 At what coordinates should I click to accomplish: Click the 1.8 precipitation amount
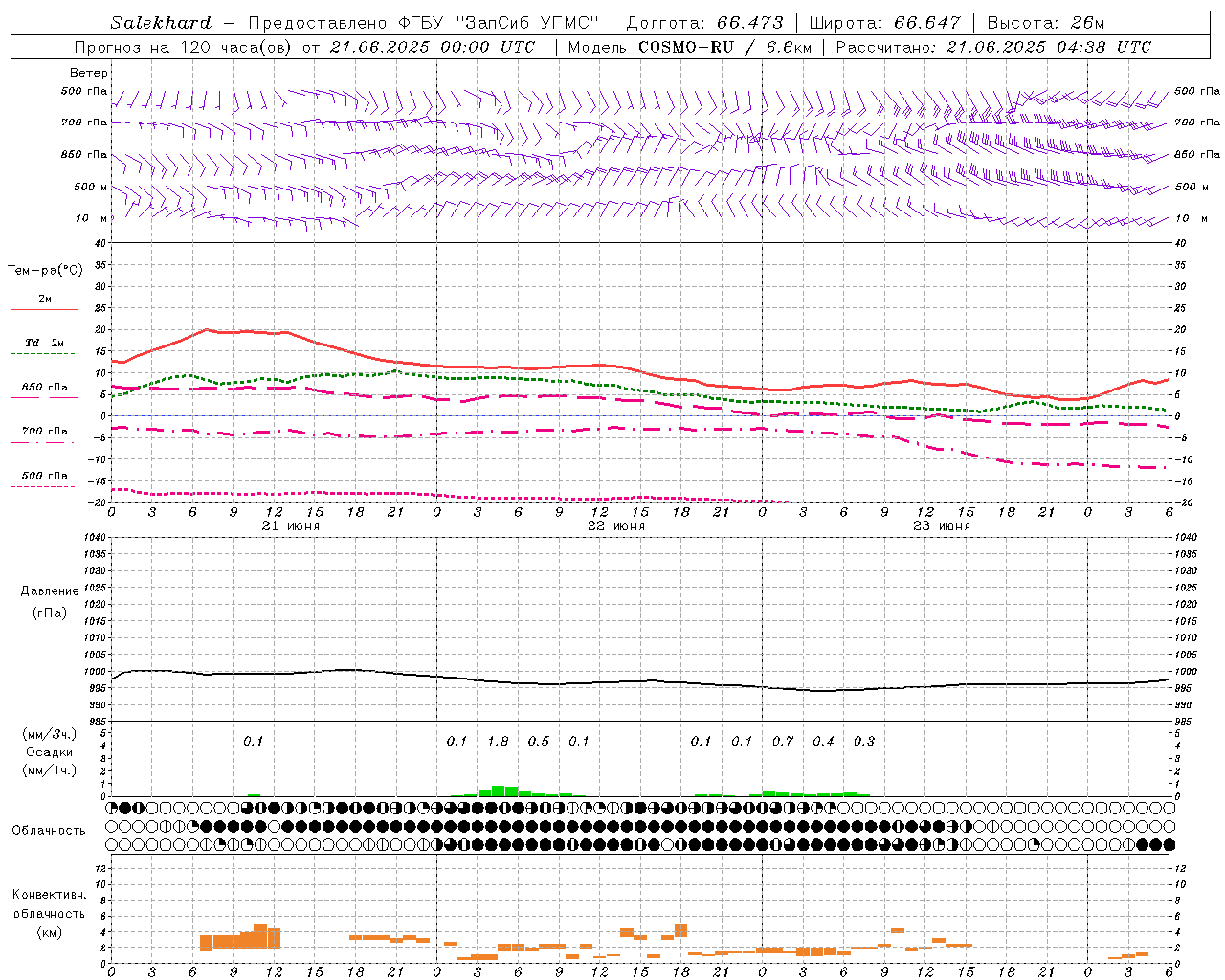tap(498, 742)
